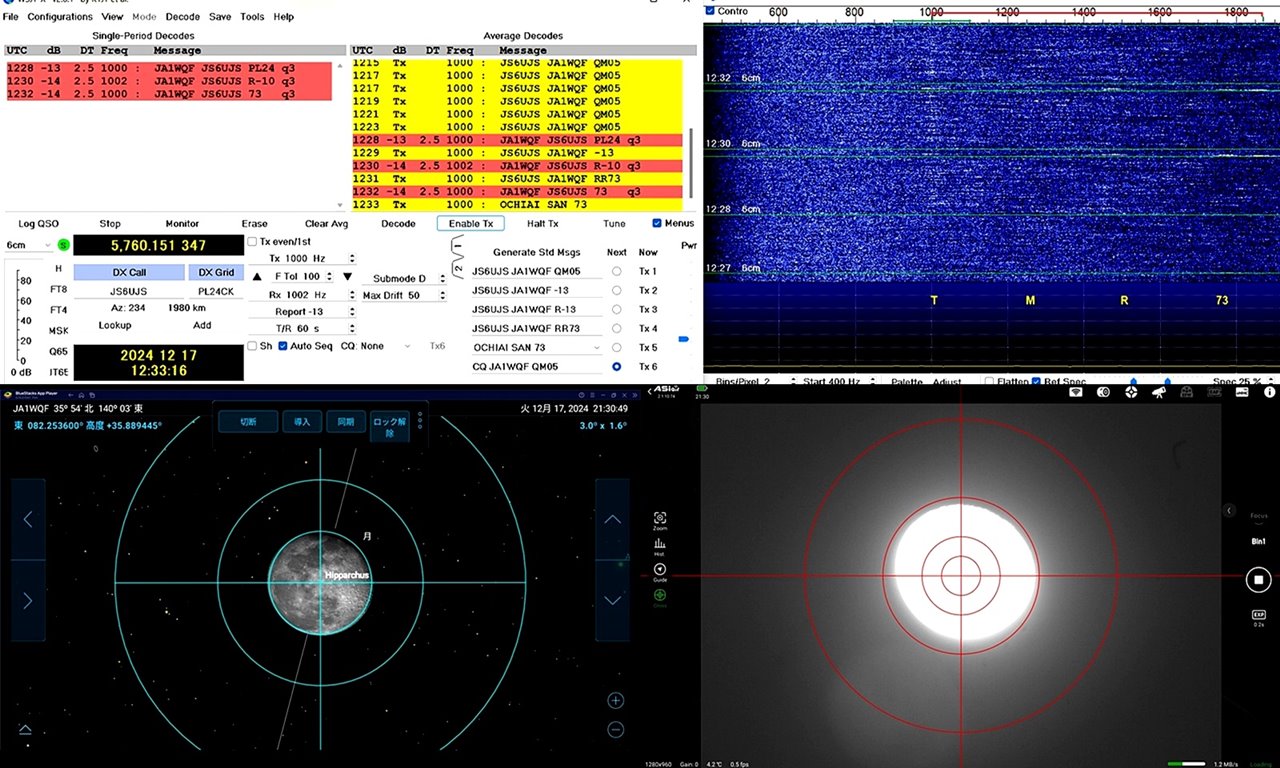The image size is (1280, 768).
Task: Adjust the Pwr power slider
Action: pyautogui.click(x=684, y=339)
